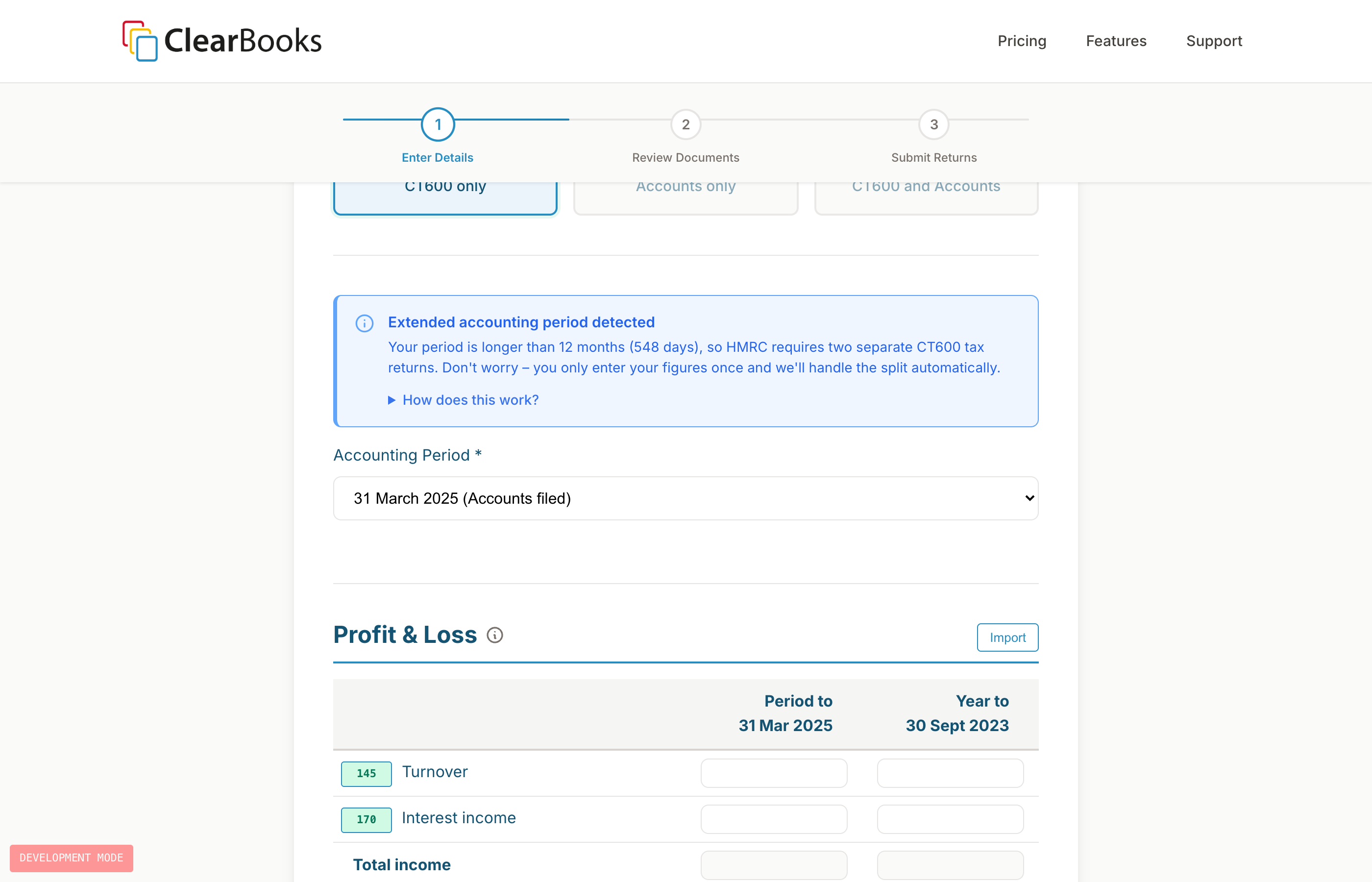Click step 2 Review Documents circle
The image size is (1372, 882).
(x=686, y=124)
